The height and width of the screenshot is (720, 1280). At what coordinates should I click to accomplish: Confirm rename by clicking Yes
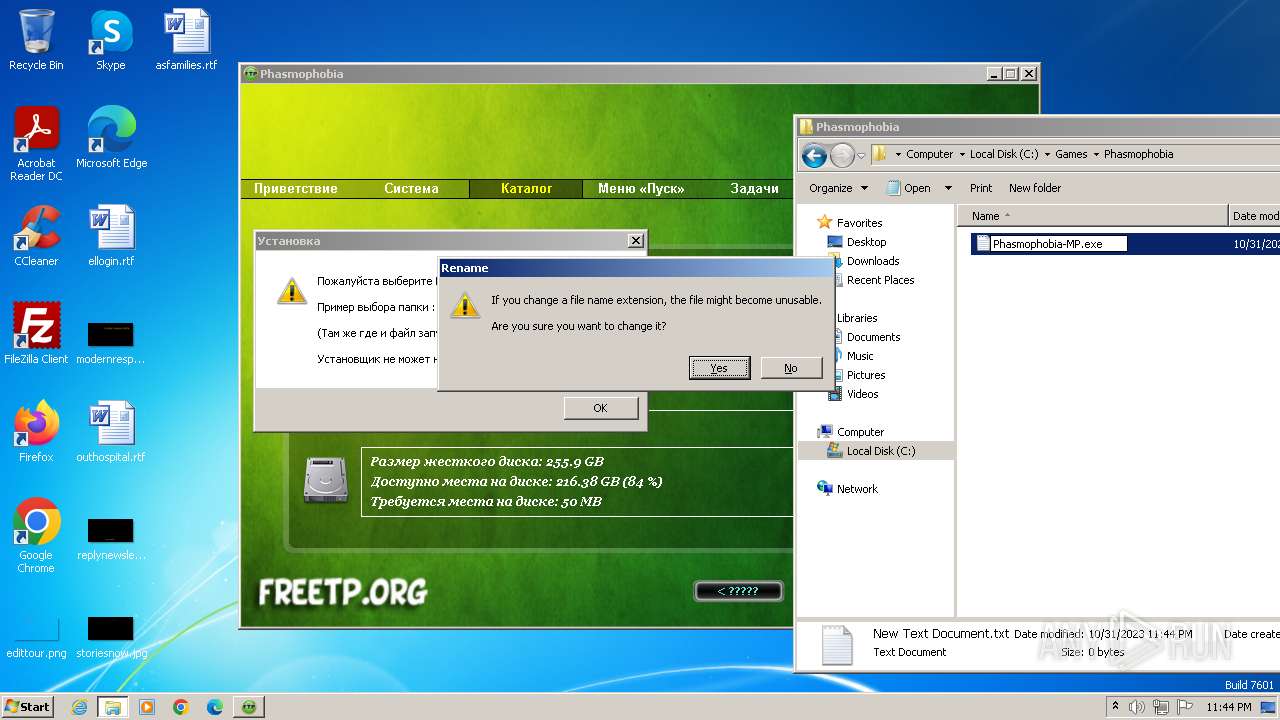coord(719,368)
